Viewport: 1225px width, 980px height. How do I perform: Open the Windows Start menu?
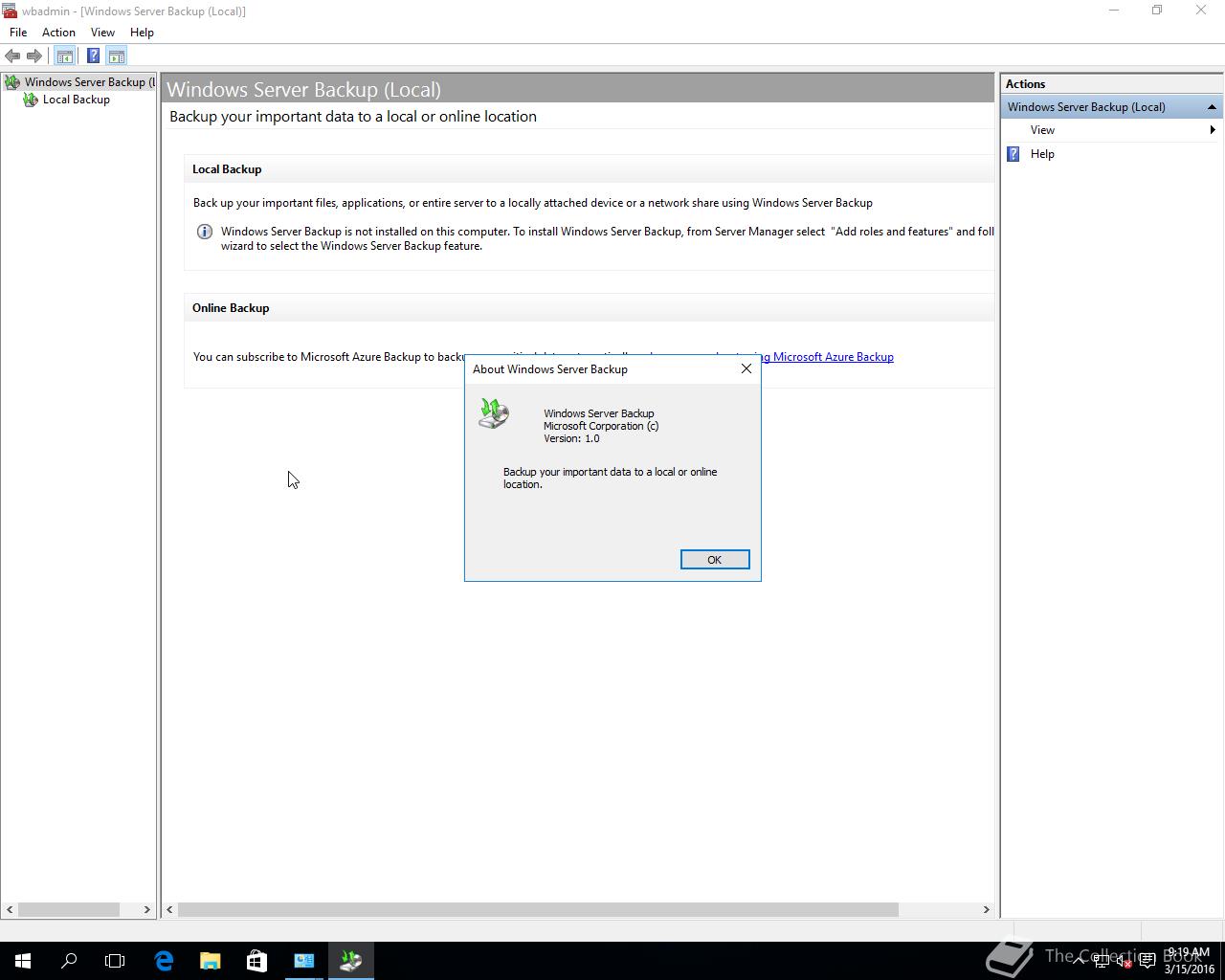[x=23, y=961]
